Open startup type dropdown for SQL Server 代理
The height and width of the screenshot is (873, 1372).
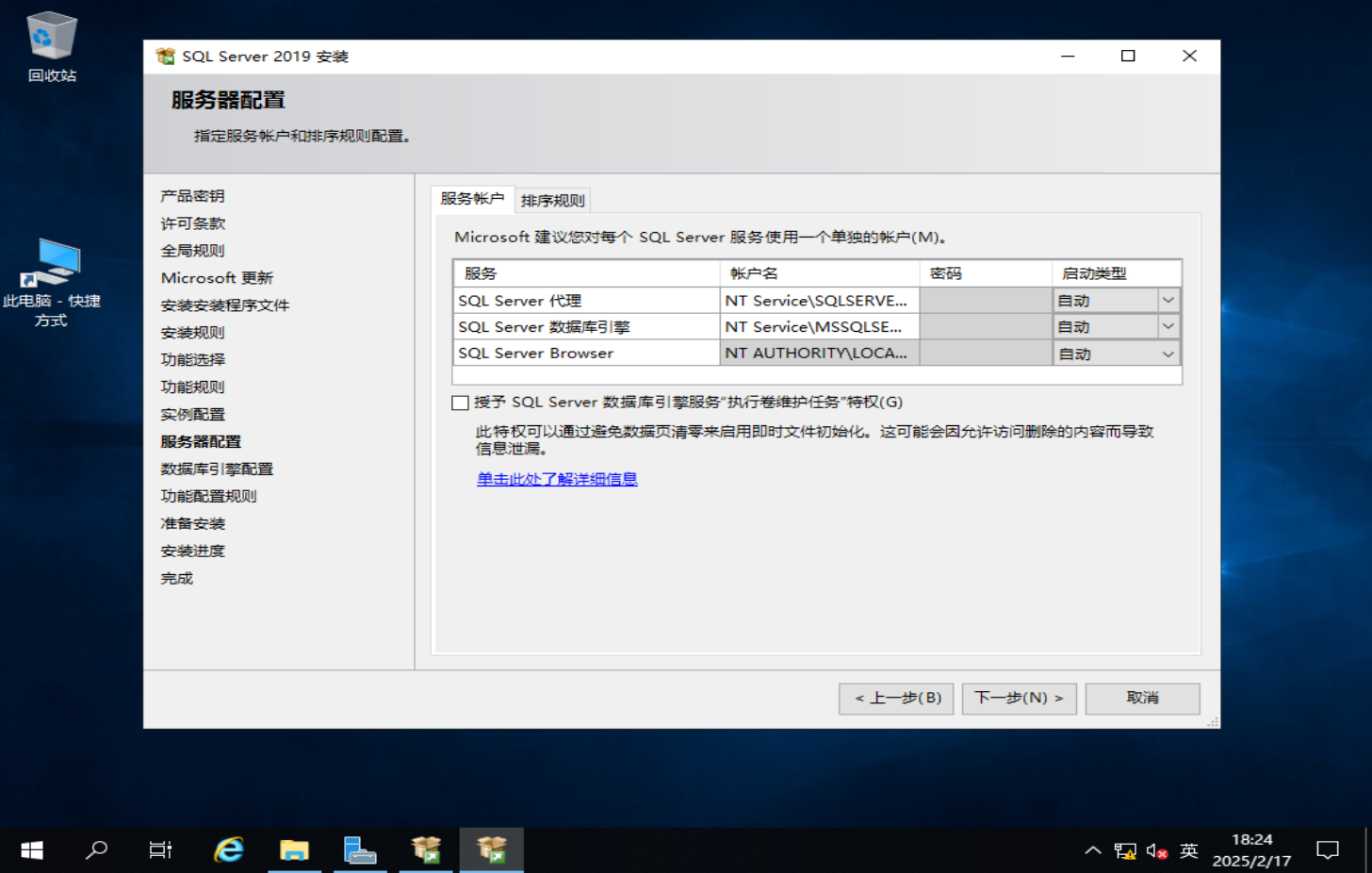tap(1168, 299)
